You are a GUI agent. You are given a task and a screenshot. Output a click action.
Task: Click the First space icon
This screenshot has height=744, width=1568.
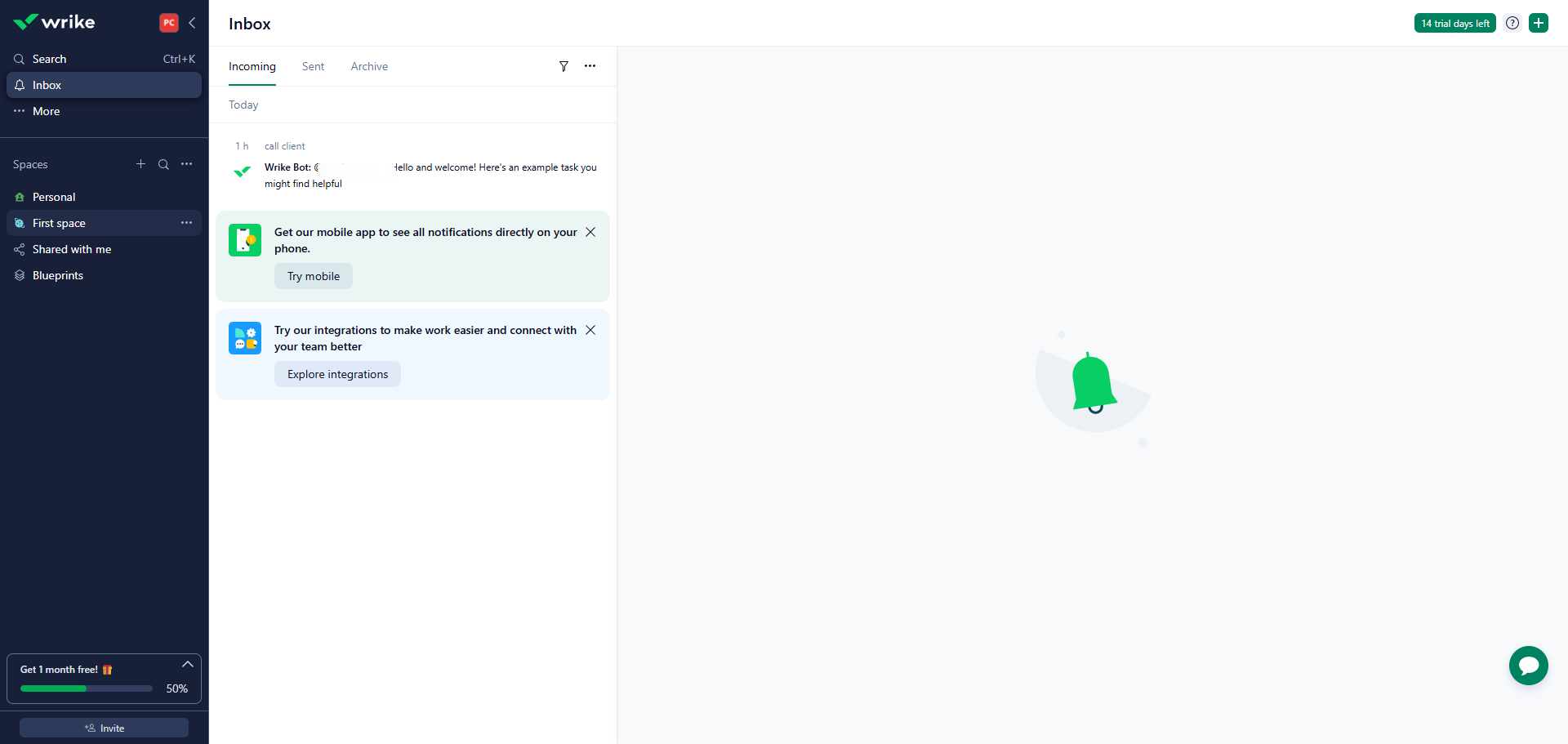coord(20,223)
